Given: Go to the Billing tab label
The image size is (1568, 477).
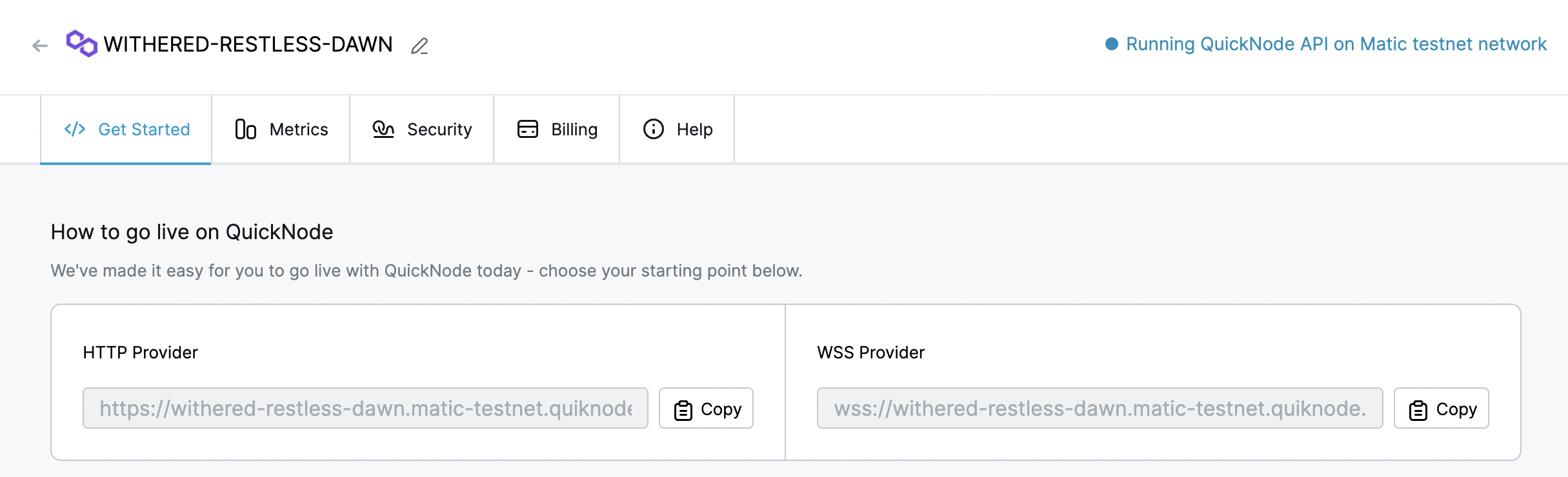Looking at the screenshot, I should coord(574,130).
